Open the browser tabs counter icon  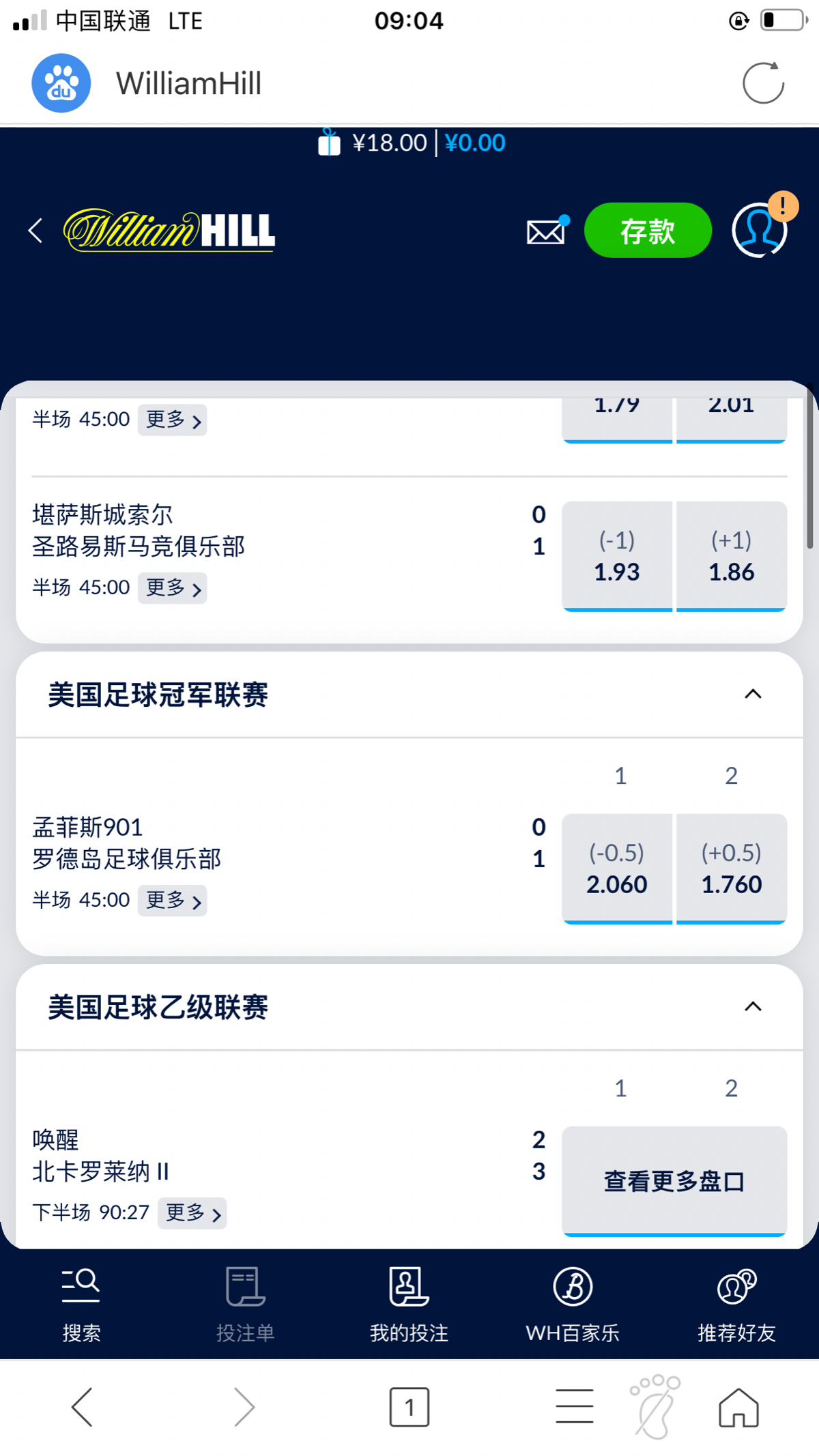(409, 1407)
